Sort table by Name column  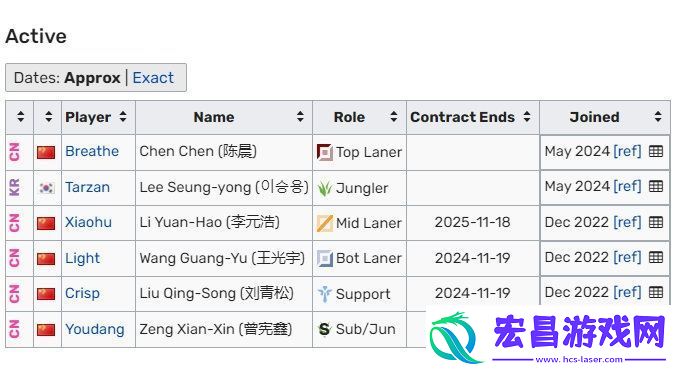pos(223,117)
